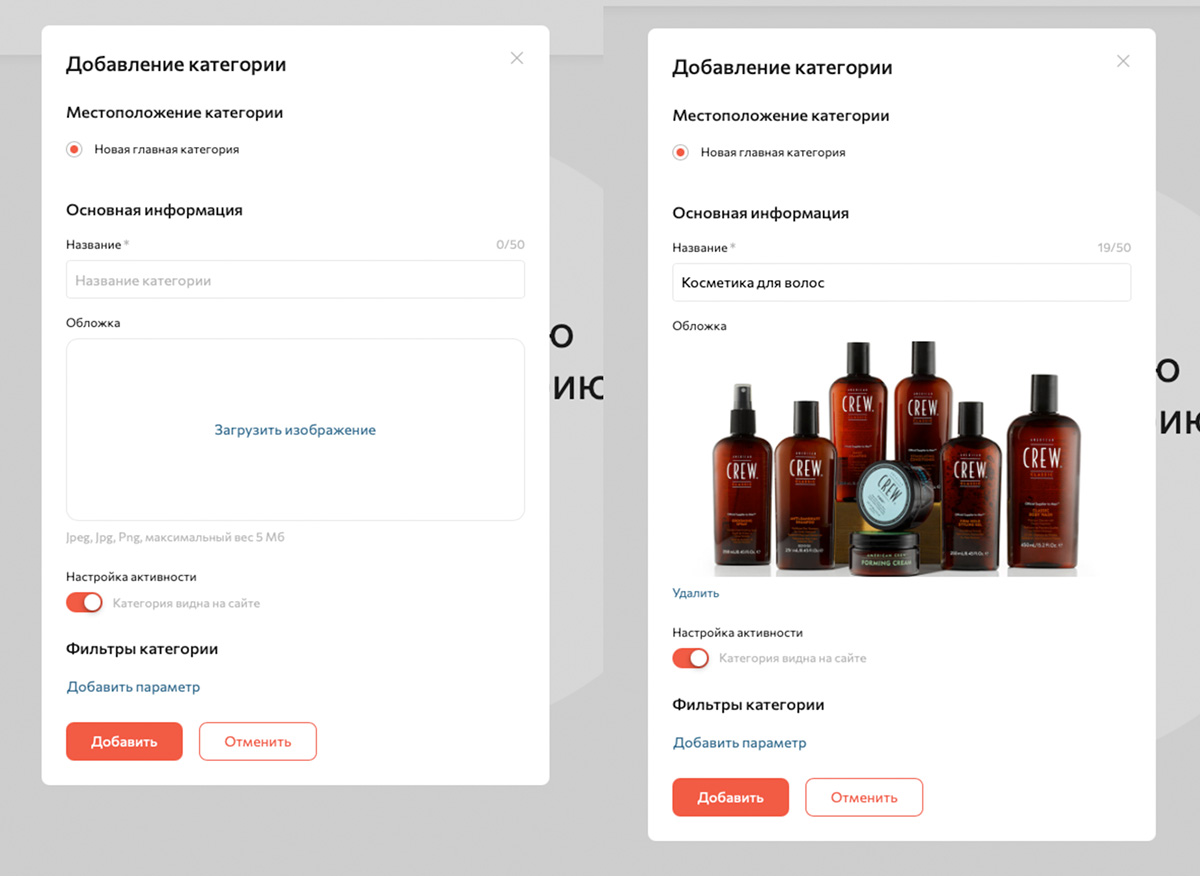Click 'Фильтры категории' heading in right dialog
1200x876 pixels.
(x=748, y=705)
